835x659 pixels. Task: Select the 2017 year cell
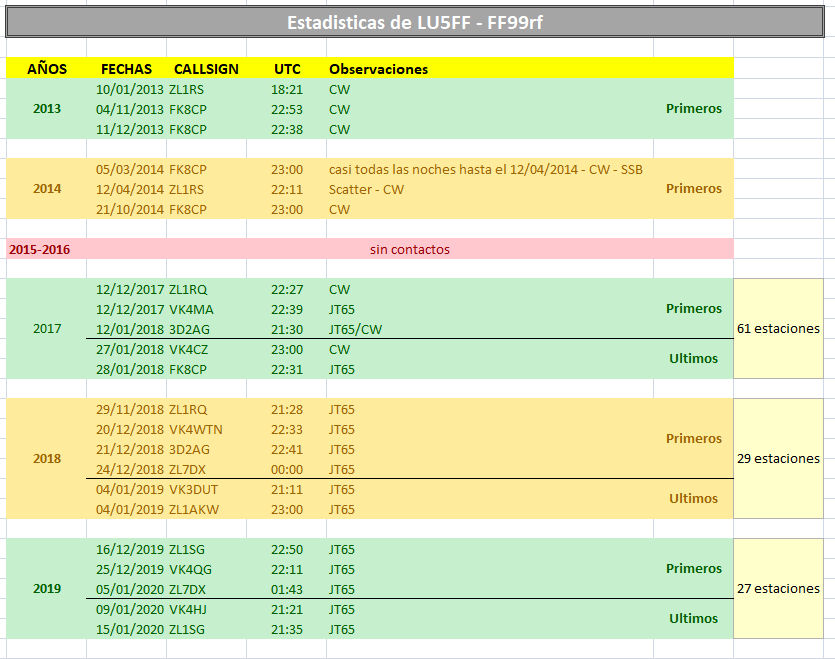(x=47, y=329)
